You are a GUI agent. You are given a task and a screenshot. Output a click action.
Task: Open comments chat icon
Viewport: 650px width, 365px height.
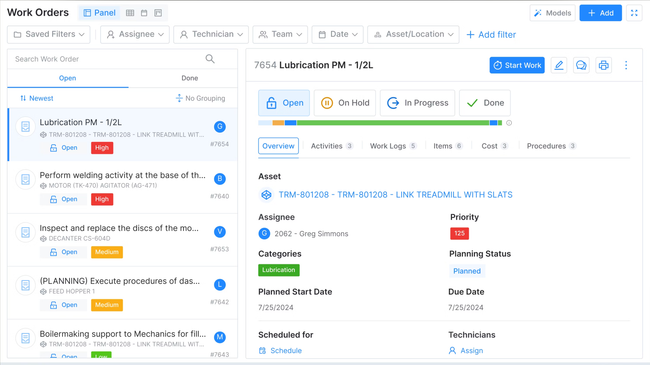(581, 65)
